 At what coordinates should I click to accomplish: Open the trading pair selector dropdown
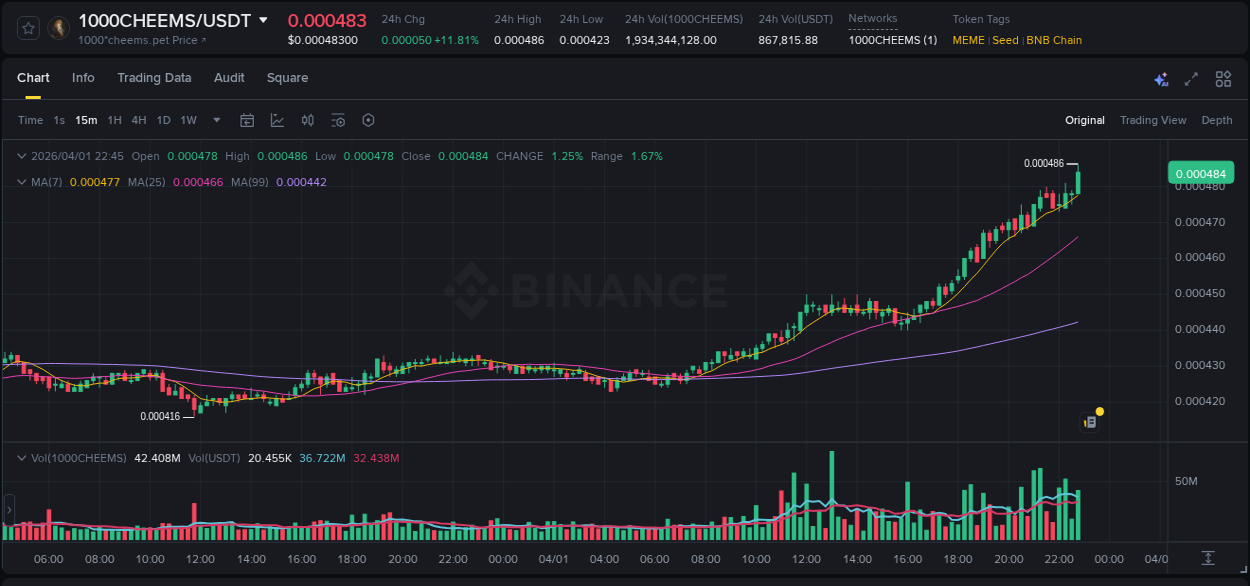point(262,19)
